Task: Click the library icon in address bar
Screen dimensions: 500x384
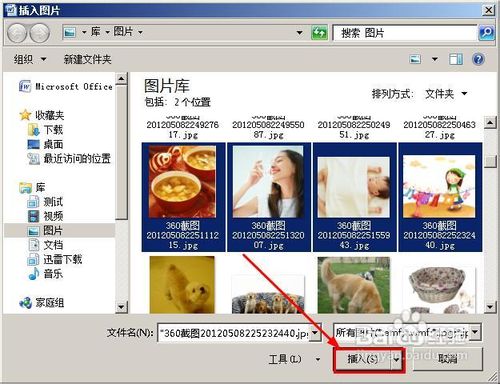Action: click(69, 32)
